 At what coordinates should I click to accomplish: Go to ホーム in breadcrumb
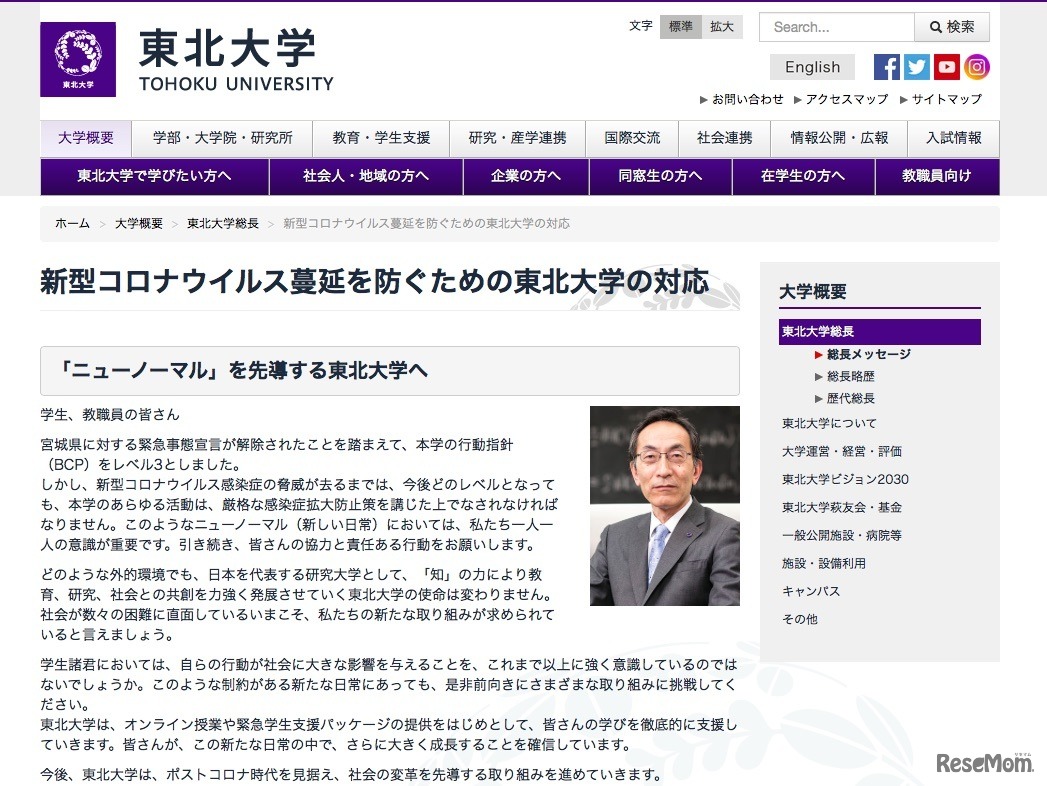(x=72, y=224)
